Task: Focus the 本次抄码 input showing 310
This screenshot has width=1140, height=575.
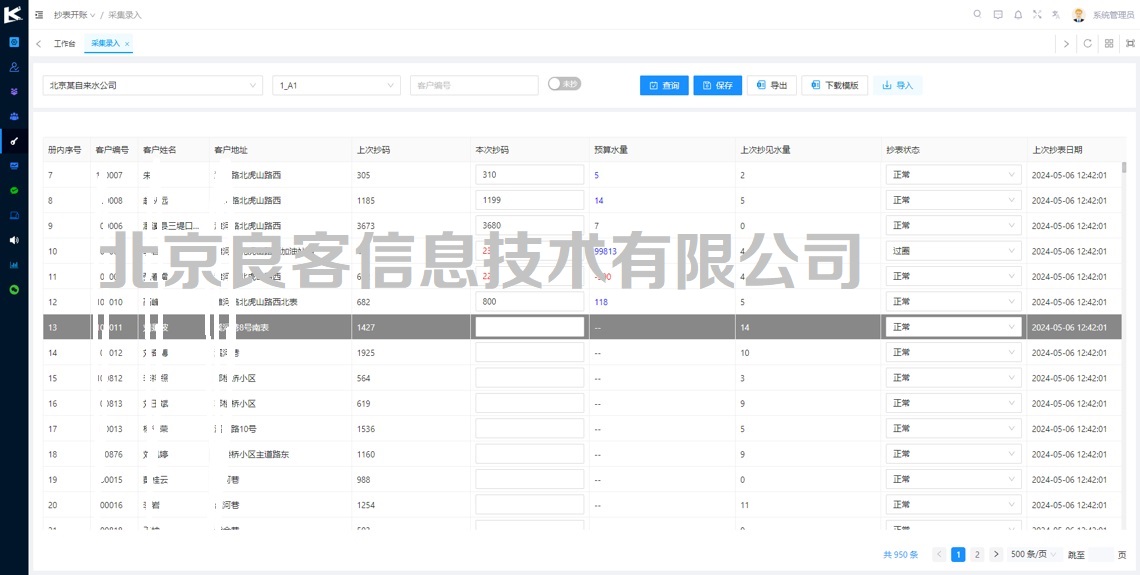Action: coord(529,174)
